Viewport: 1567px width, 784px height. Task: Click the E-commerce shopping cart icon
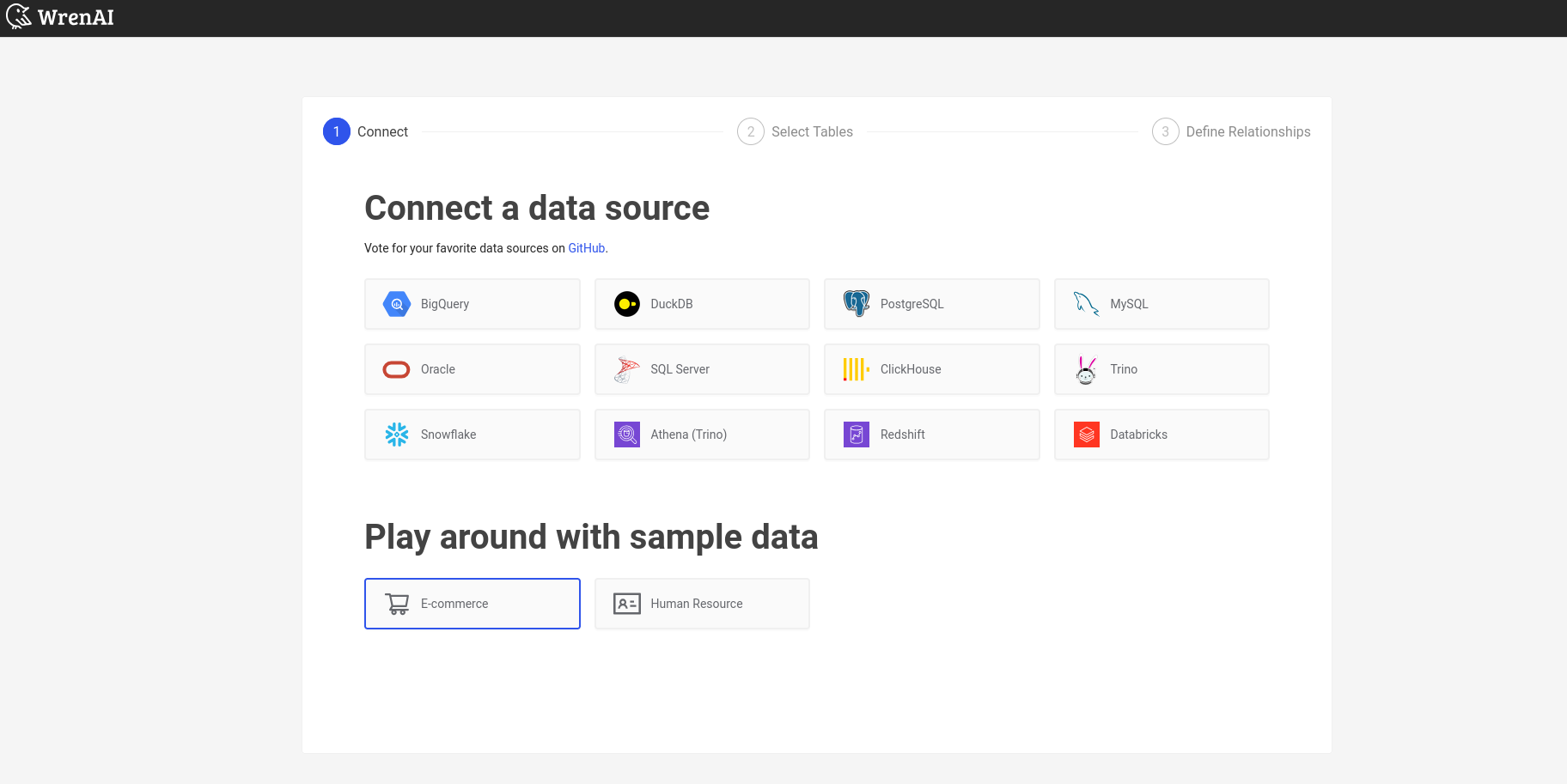397,604
